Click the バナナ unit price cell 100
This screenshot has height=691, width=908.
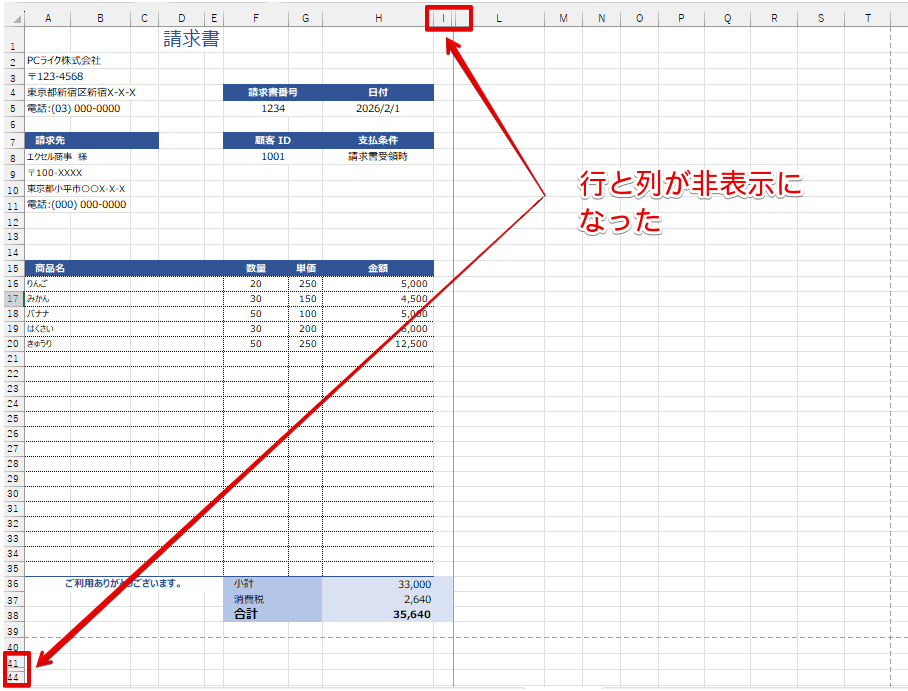[x=305, y=314]
